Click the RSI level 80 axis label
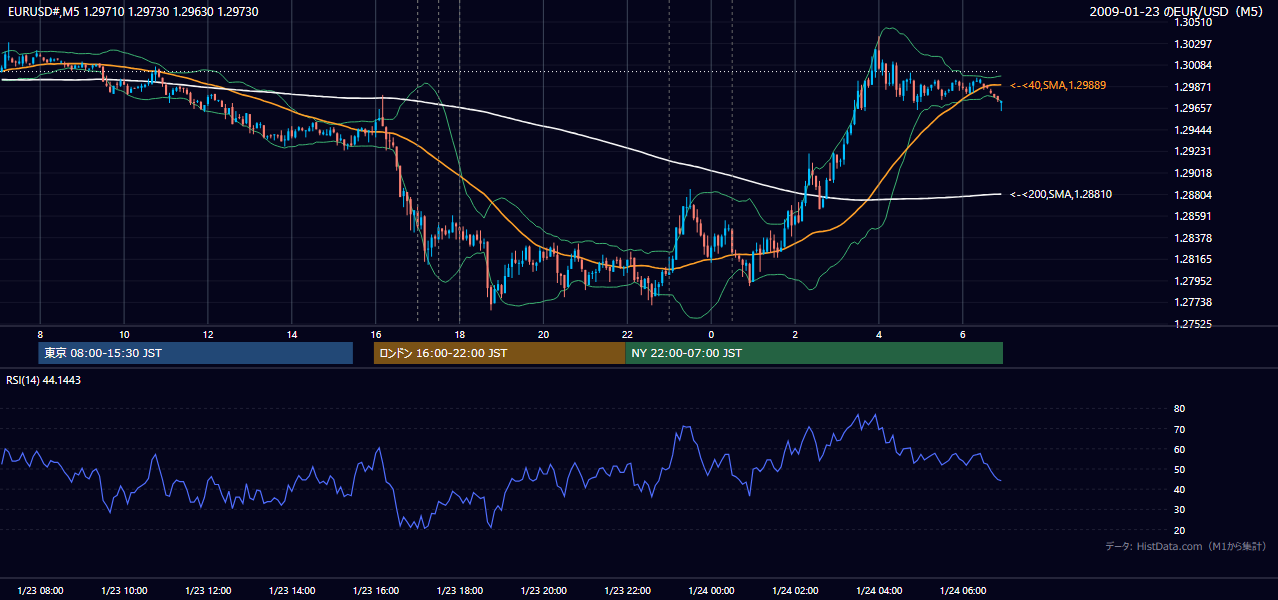The width and height of the screenshot is (1278, 600). coord(1179,409)
